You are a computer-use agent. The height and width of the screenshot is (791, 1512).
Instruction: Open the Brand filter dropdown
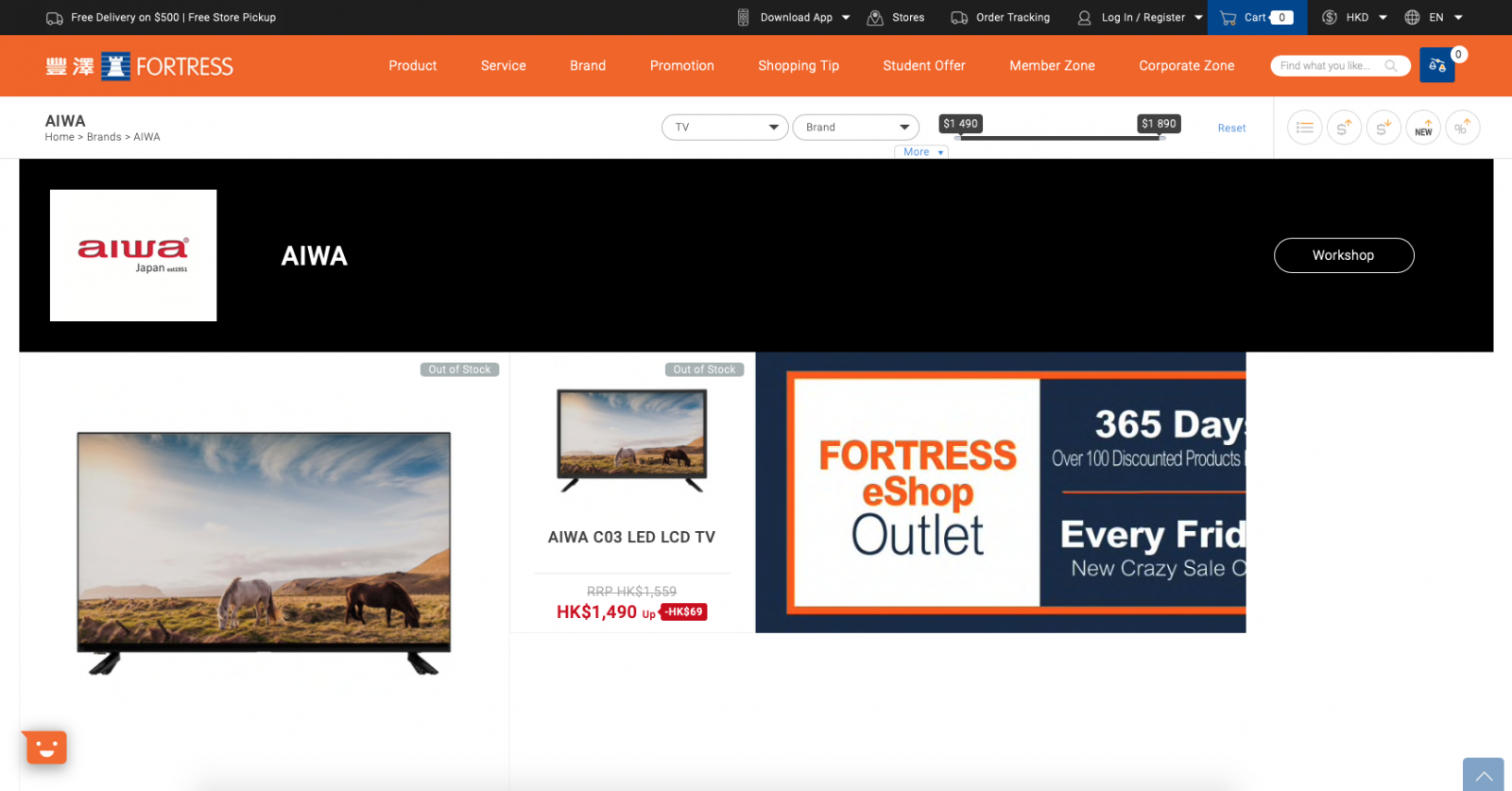855,128
